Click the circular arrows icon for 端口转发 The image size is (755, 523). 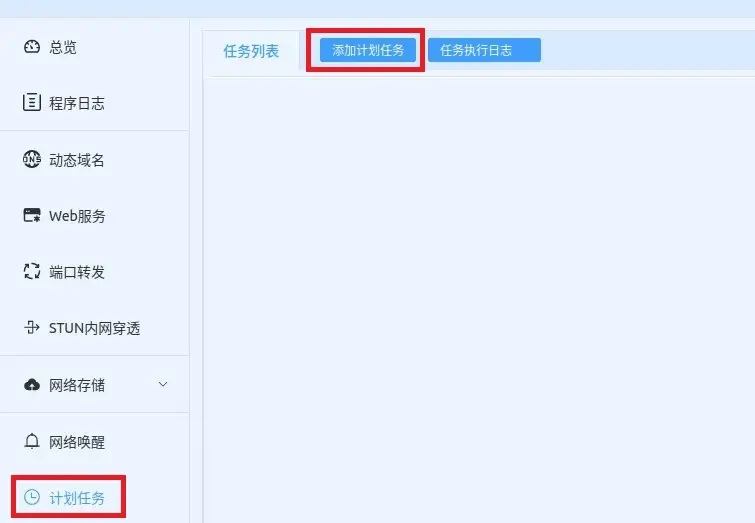[x=32, y=271]
